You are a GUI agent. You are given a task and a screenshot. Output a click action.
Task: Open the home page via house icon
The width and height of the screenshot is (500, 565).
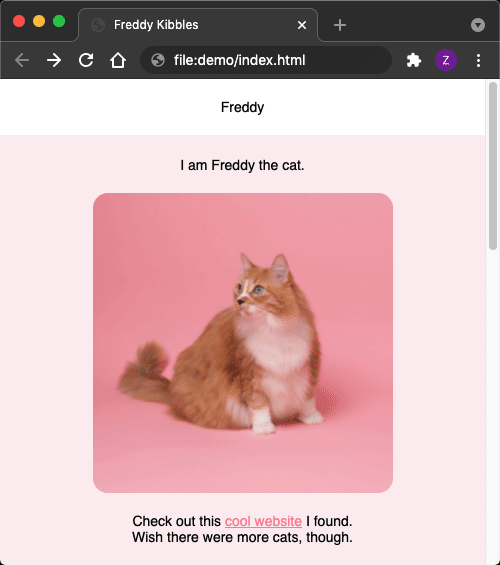click(x=118, y=60)
